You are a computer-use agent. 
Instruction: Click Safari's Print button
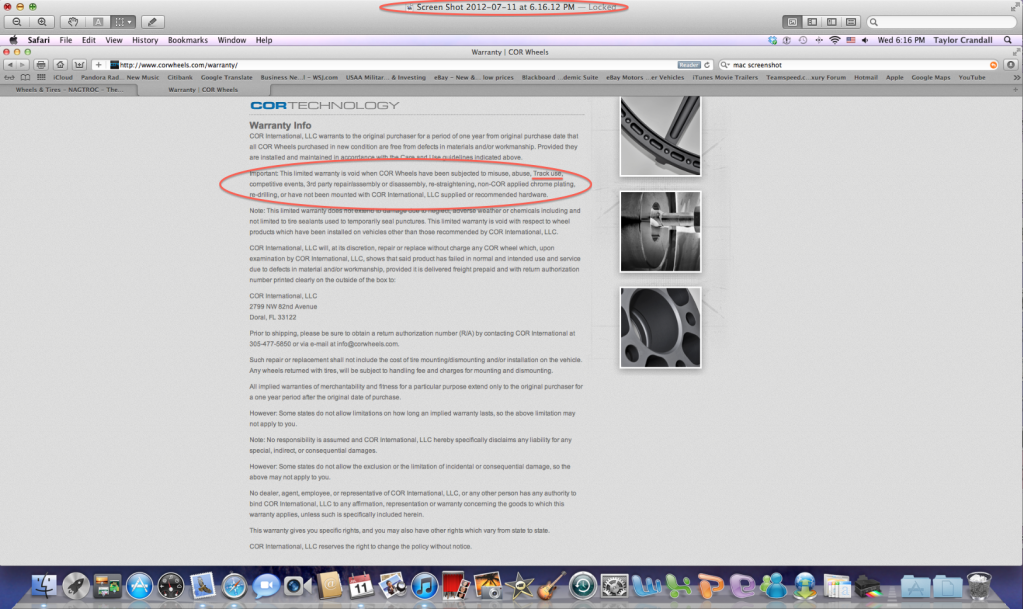click(x=41, y=65)
